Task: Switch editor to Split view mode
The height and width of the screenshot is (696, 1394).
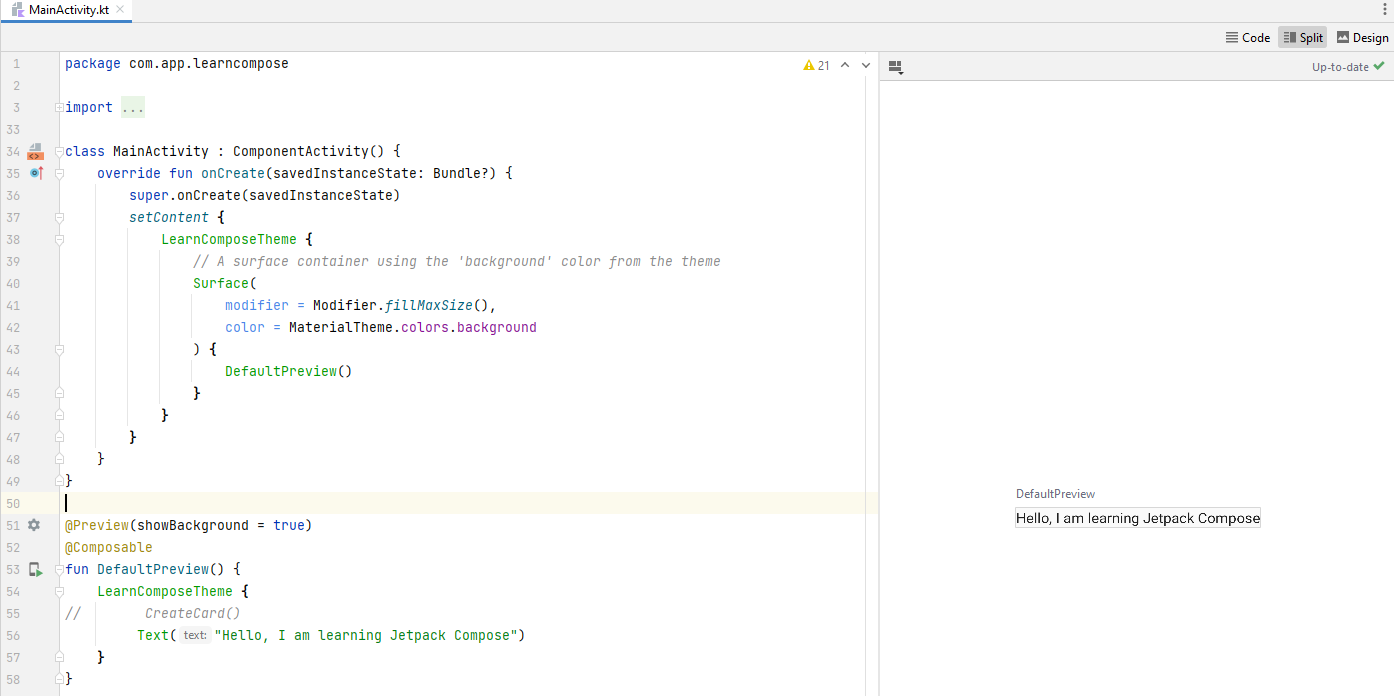Action: pos(1302,38)
